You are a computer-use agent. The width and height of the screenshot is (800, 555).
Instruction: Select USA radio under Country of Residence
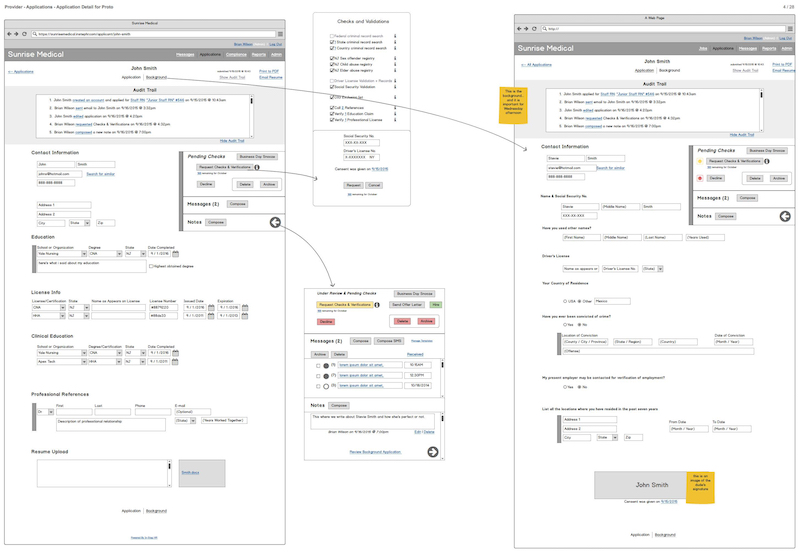coord(565,301)
